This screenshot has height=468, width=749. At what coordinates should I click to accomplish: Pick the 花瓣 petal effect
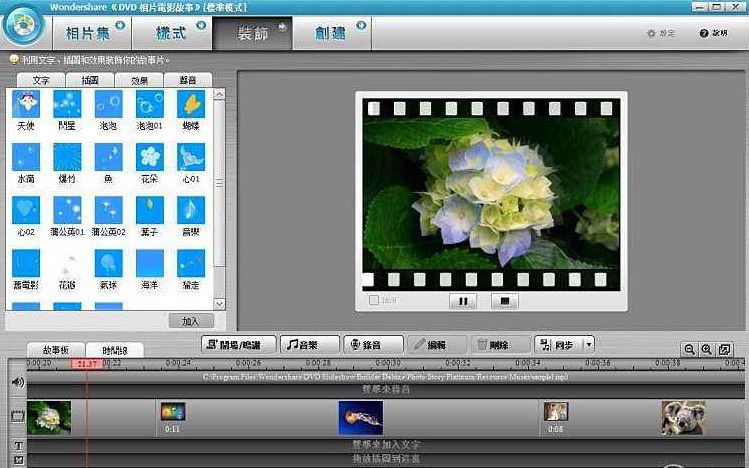(67, 263)
